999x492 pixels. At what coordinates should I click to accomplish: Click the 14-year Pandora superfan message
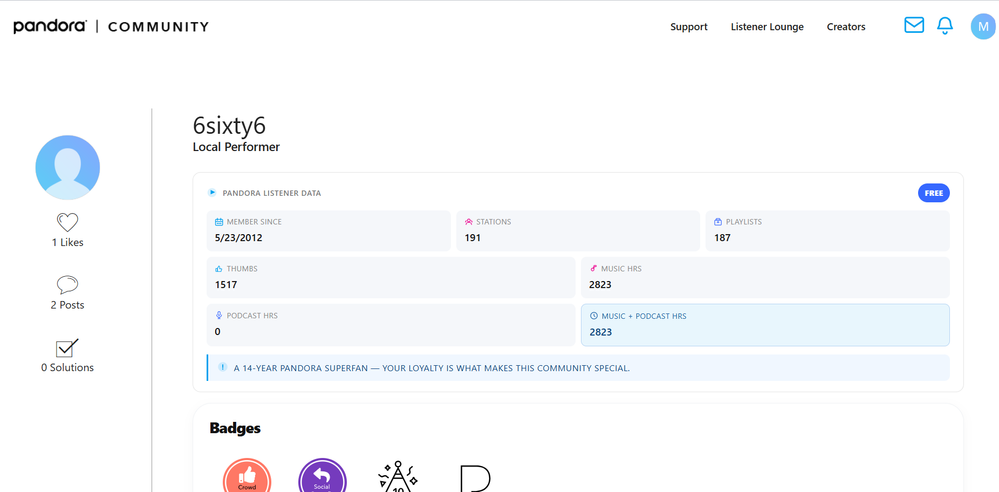tap(431, 368)
